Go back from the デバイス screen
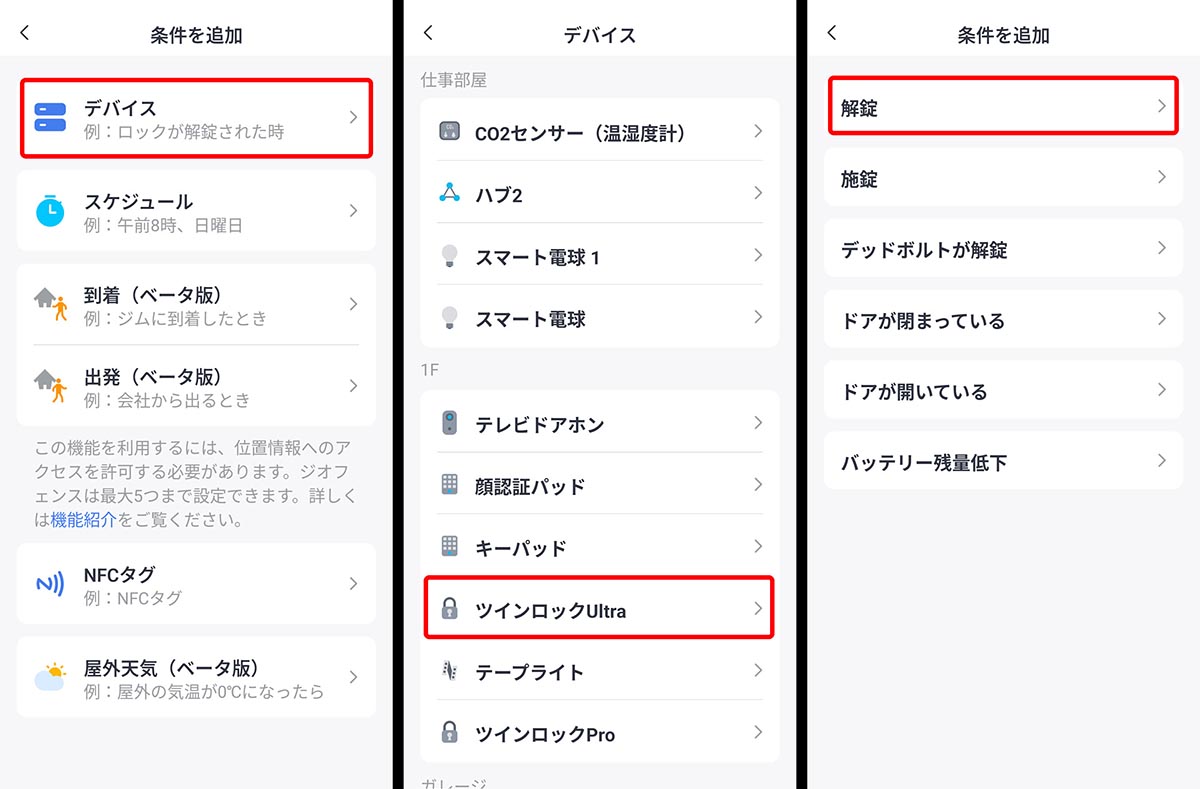Viewport: 1200px width, 789px height. (429, 33)
